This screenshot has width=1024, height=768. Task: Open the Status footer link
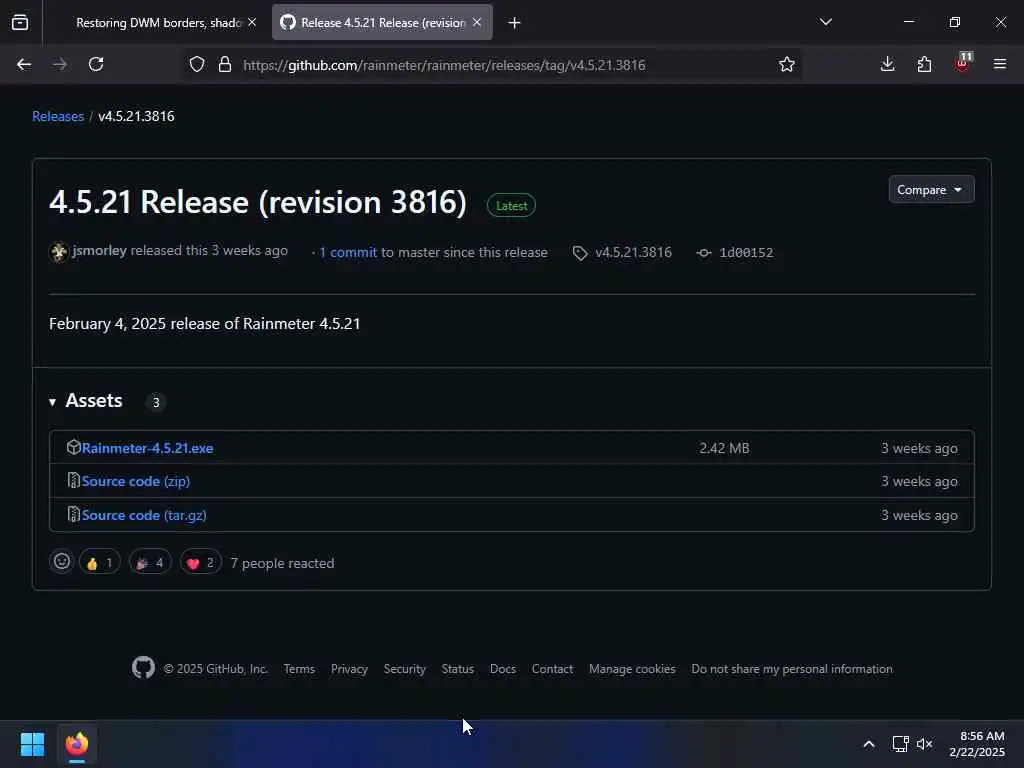click(457, 669)
